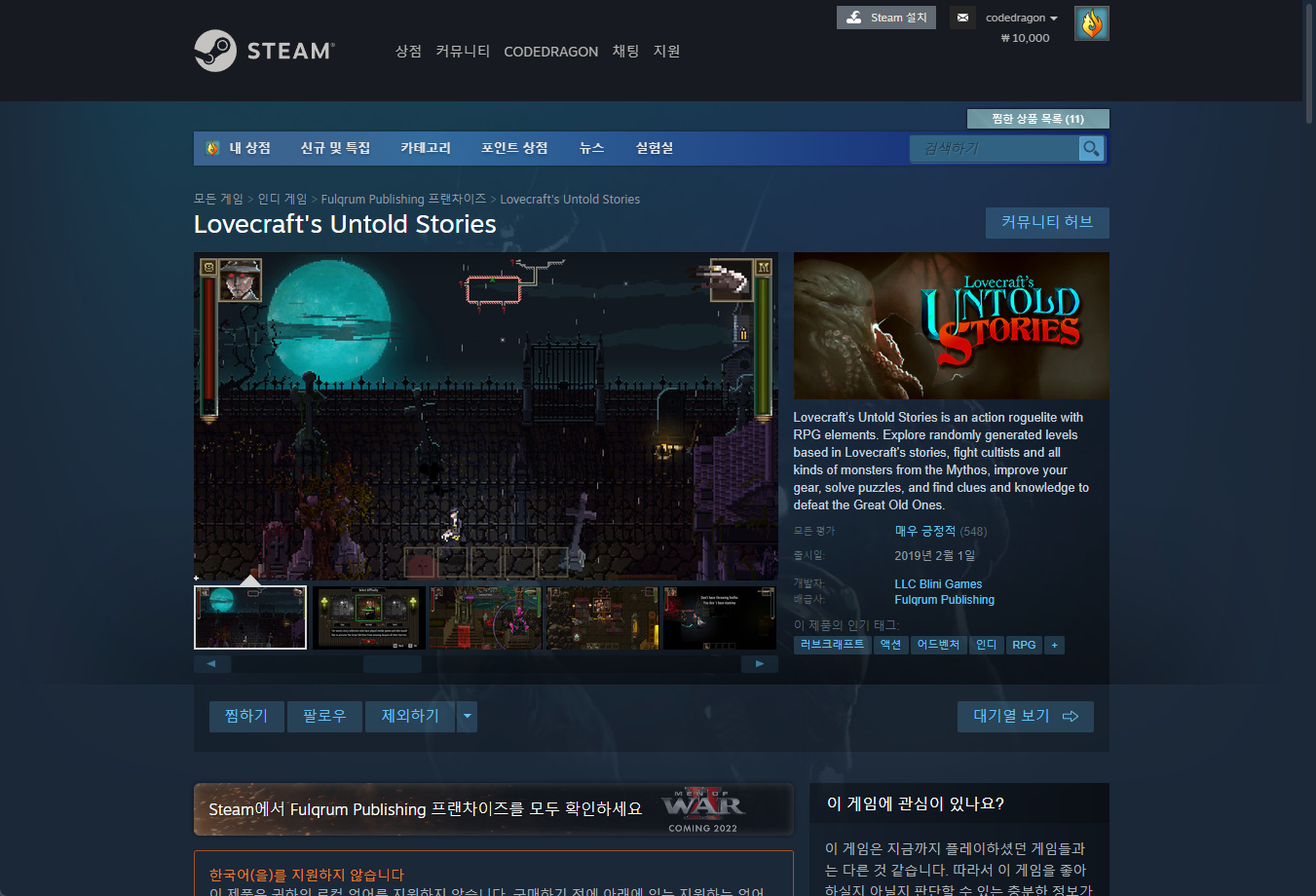The image size is (1316, 896).
Task: Open the 채팅 top menu
Action: (x=625, y=51)
